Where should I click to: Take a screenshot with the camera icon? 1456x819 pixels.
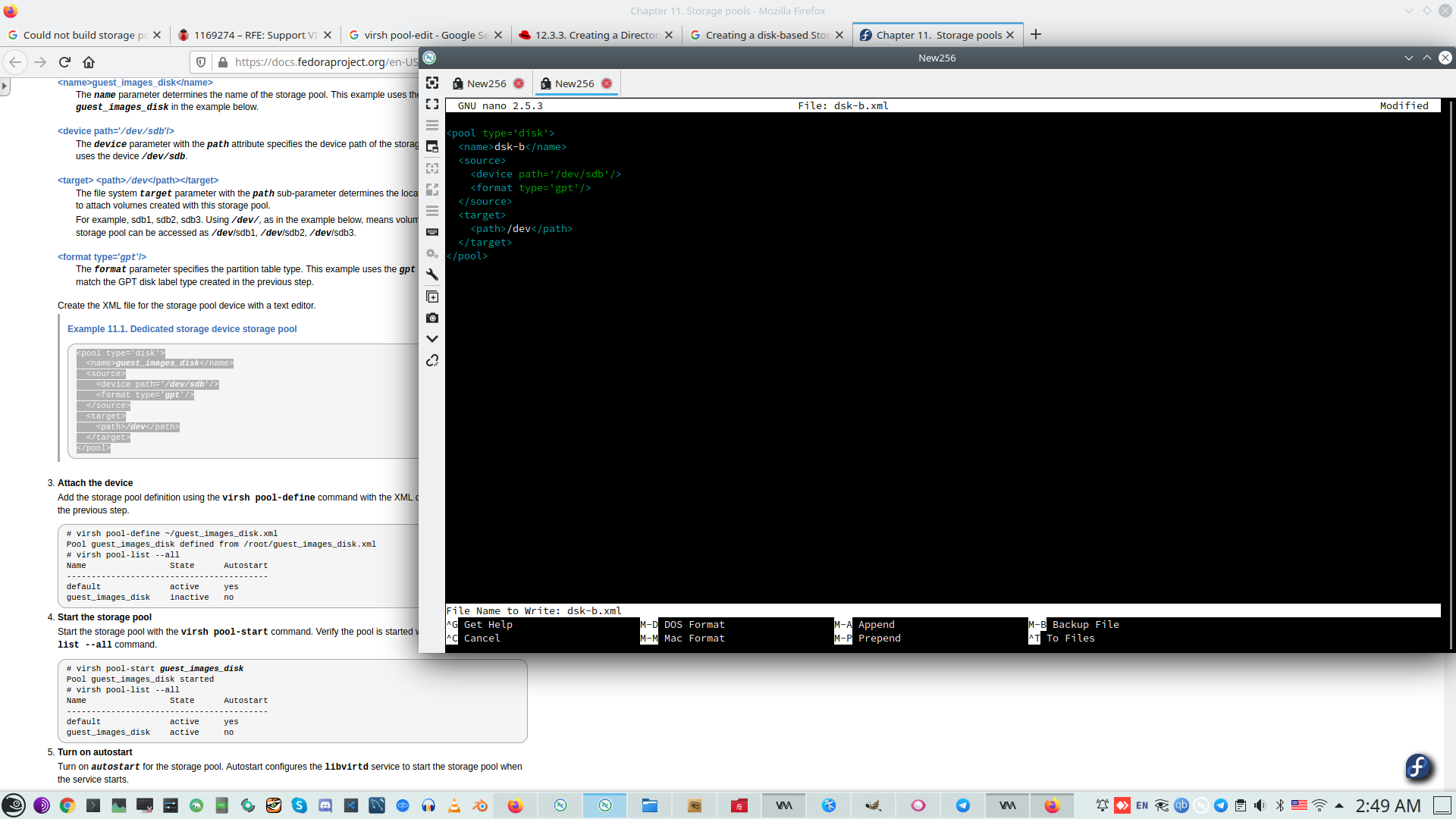tap(432, 318)
